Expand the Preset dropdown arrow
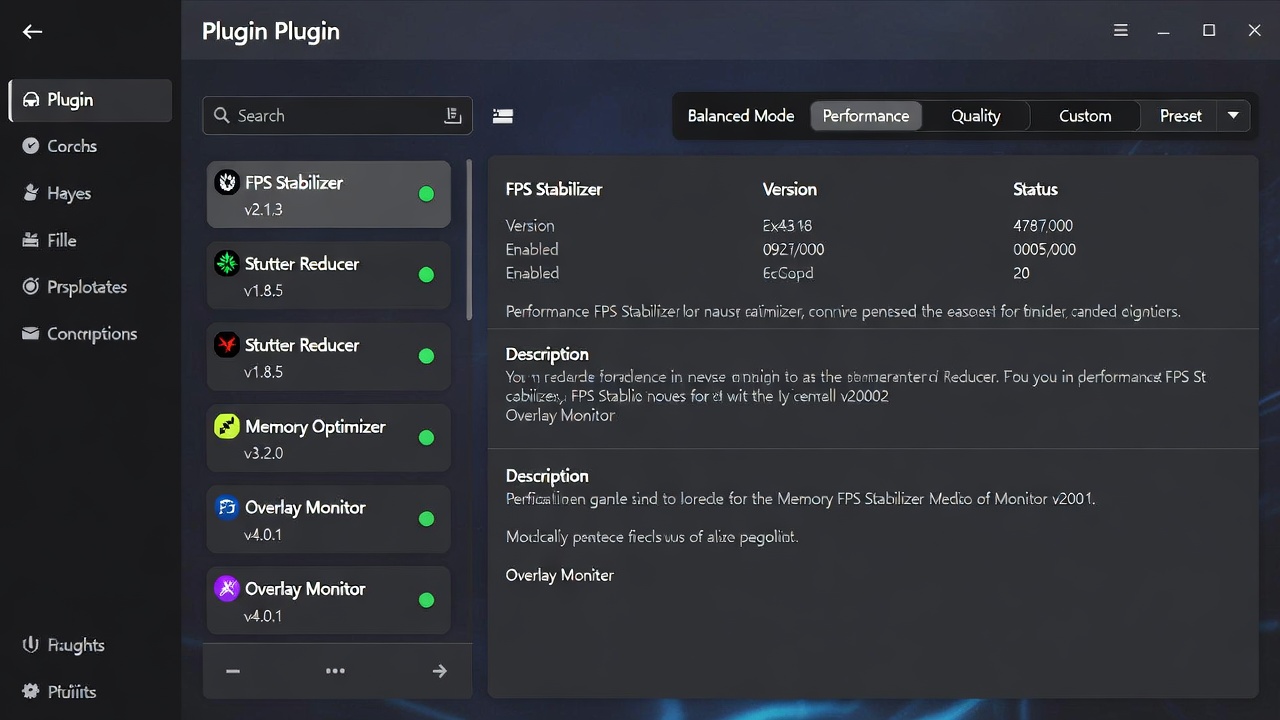 (1233, 116)
